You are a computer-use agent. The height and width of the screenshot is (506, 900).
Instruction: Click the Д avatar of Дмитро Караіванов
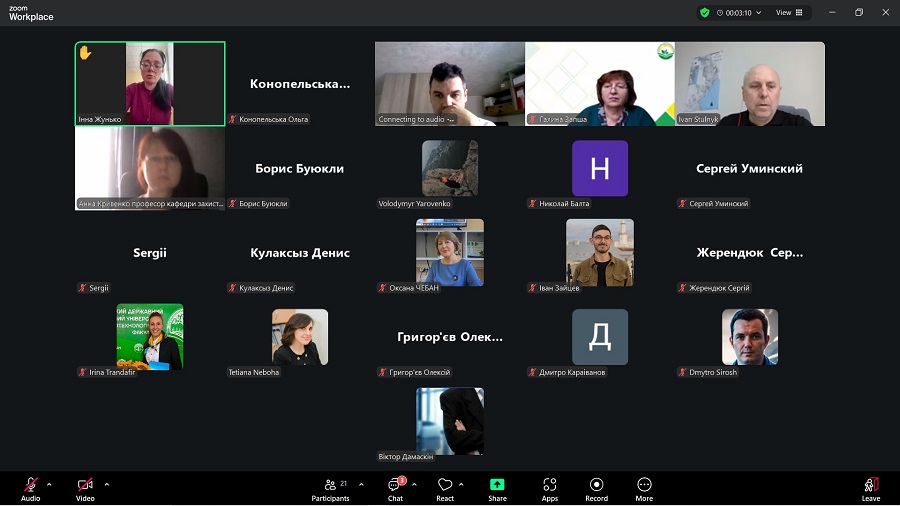point(600,337)
